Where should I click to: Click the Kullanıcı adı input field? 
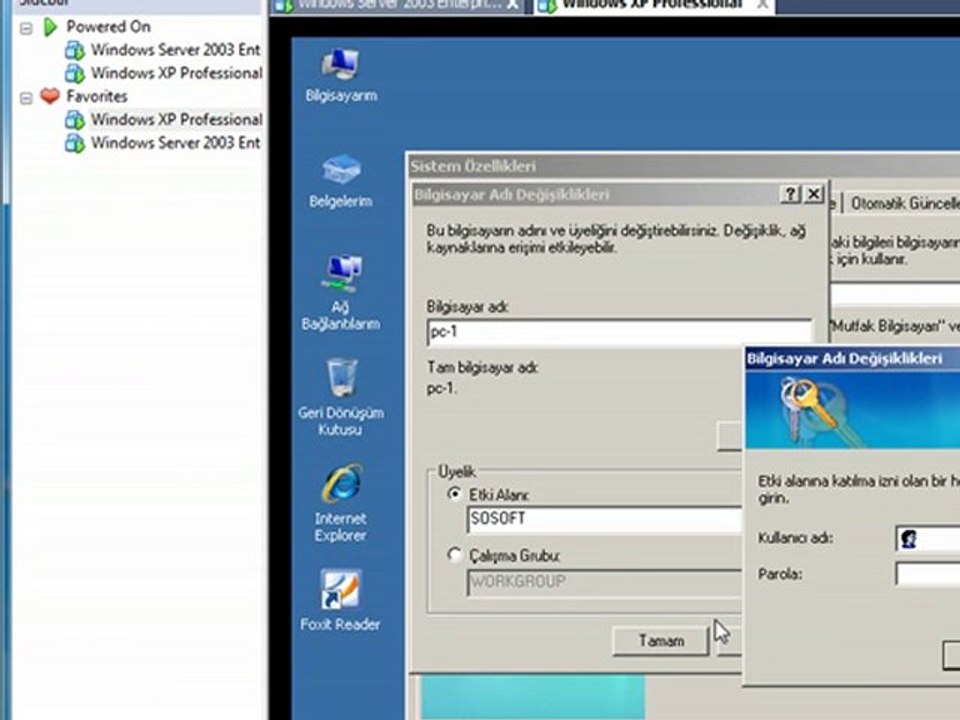point(928,539)
